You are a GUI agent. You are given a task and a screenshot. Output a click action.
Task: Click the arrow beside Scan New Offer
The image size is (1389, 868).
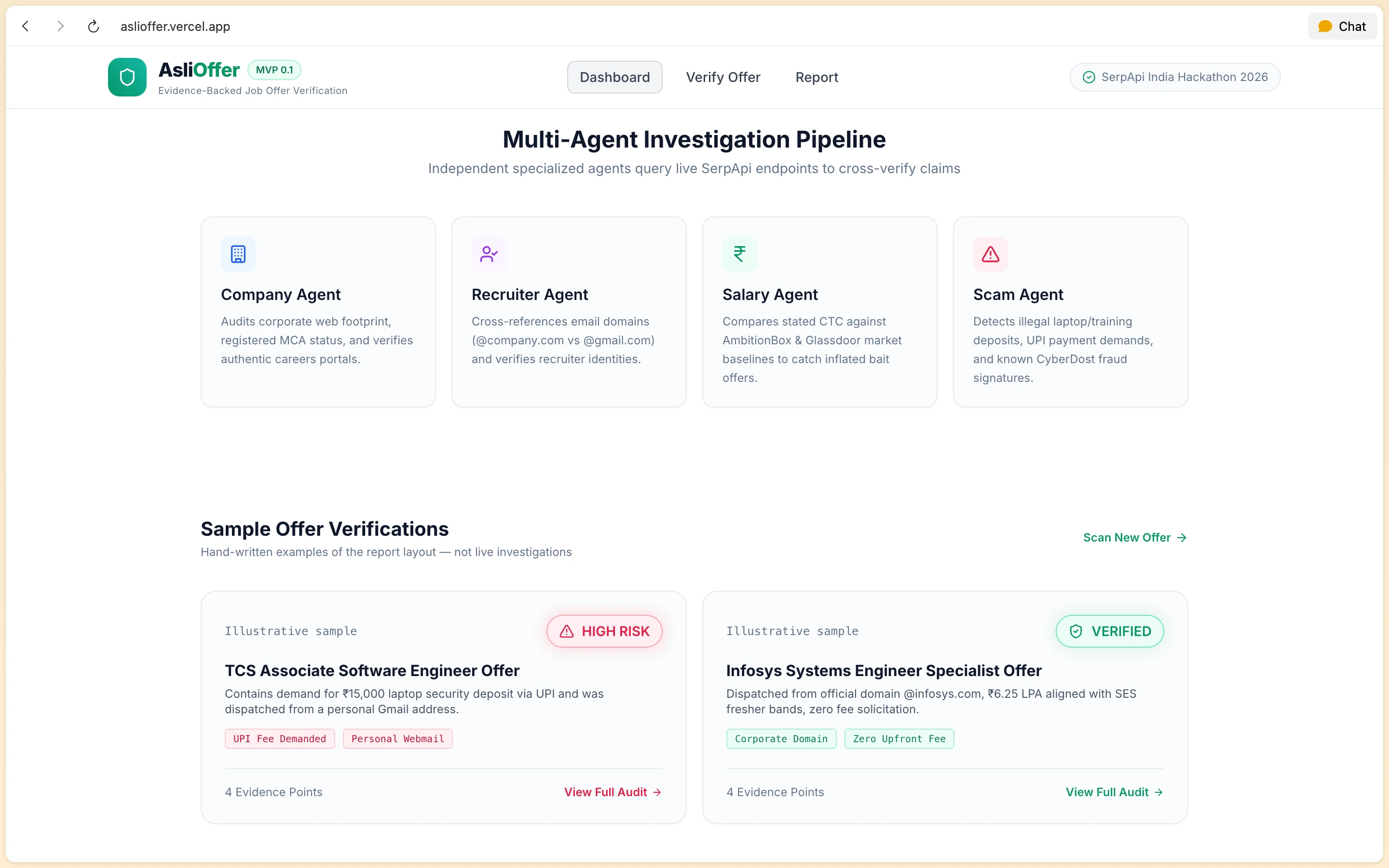(1181, 538)
